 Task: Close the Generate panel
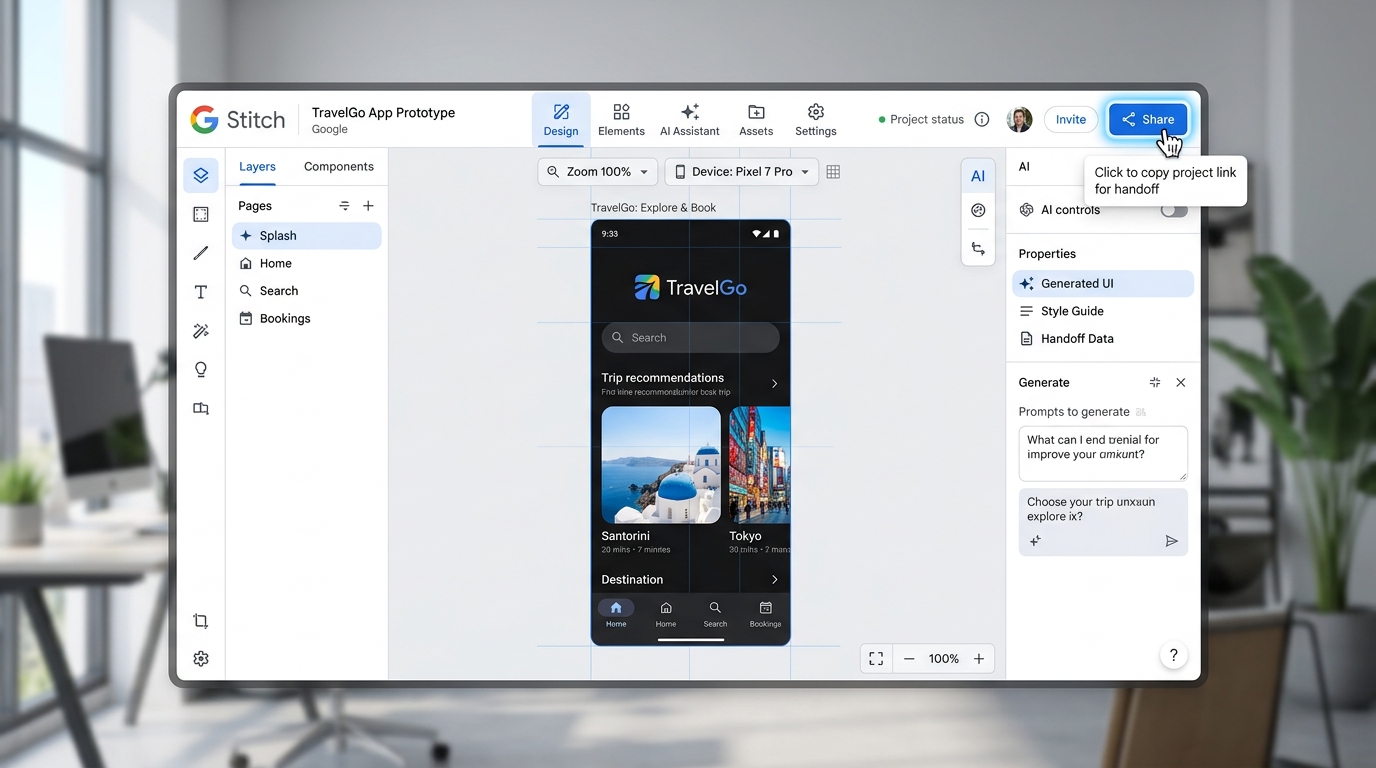(1181, 382)
